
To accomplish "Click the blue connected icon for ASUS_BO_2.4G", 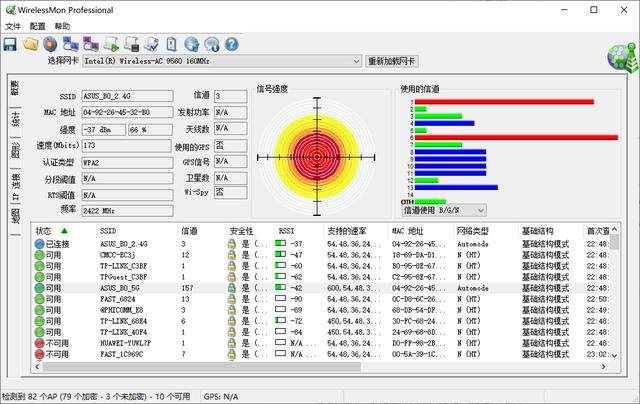I will tap(39, 244).
